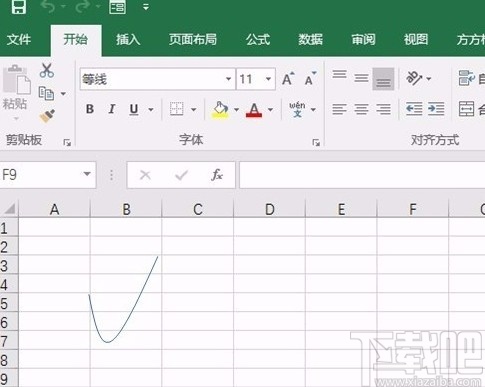Open the Orientation dropdown arrow
This screenshot has height=387, width=485.
429,79
